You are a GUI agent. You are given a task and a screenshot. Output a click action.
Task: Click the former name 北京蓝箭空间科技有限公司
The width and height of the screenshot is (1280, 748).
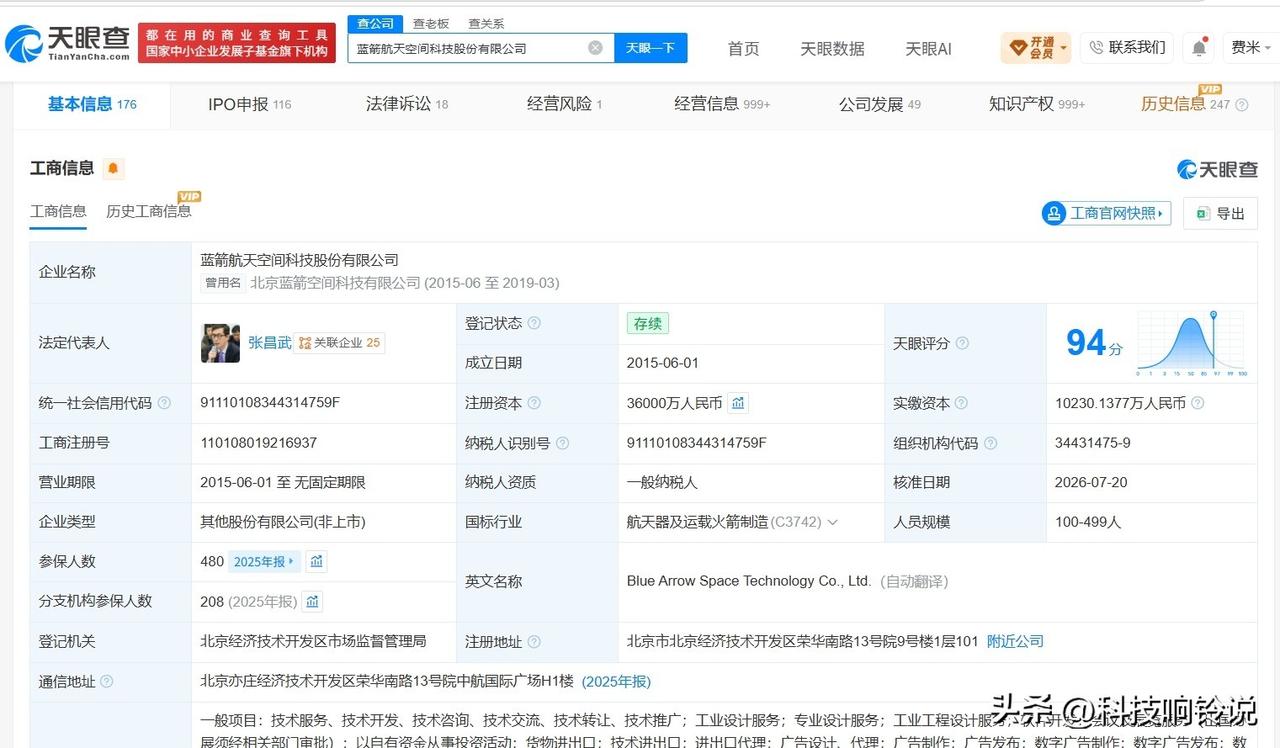click(x=335, y=283)
